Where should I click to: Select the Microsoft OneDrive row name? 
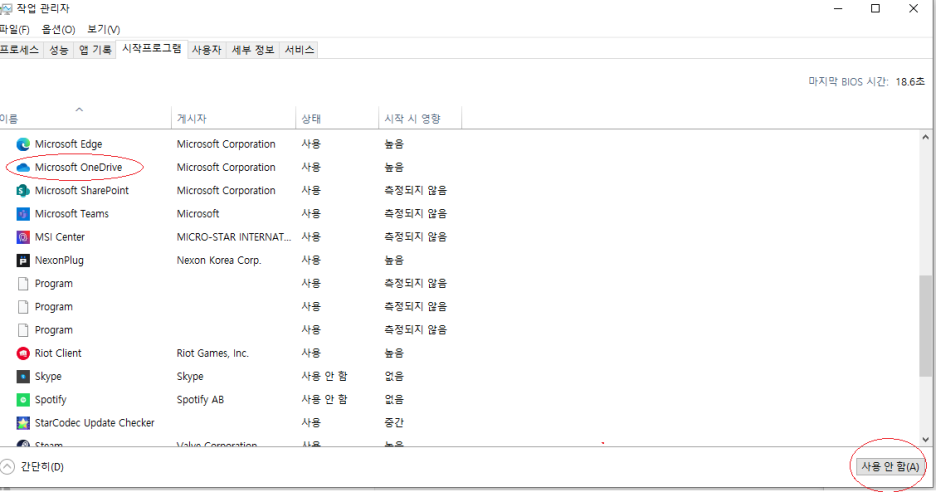coord(78,168)
